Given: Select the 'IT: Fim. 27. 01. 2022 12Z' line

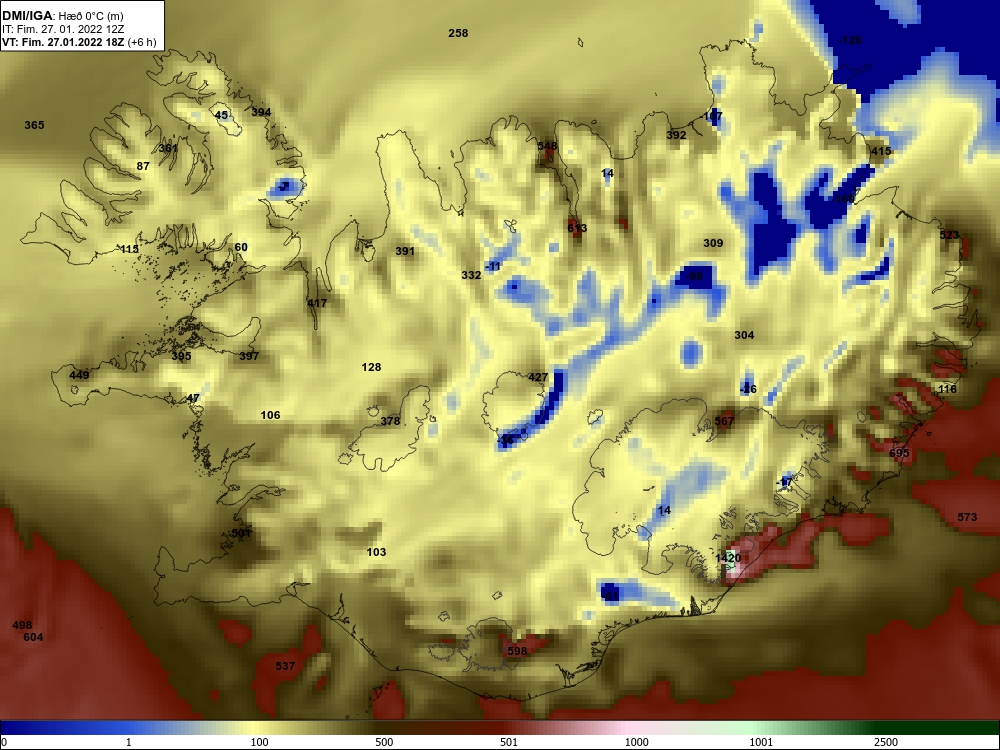Looking at the screenshot, I should coord(63,29).
